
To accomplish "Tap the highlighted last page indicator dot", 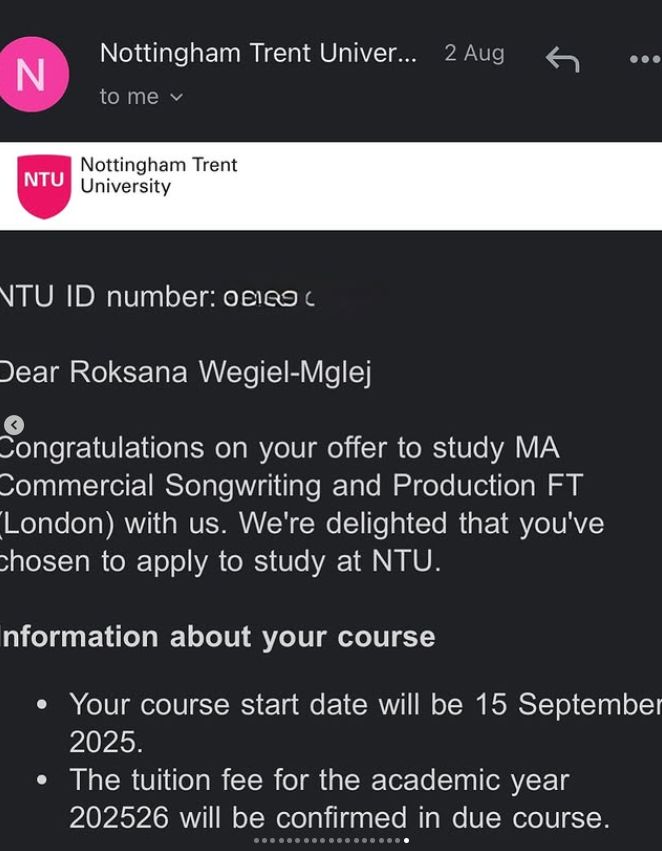I will (406, 841).
